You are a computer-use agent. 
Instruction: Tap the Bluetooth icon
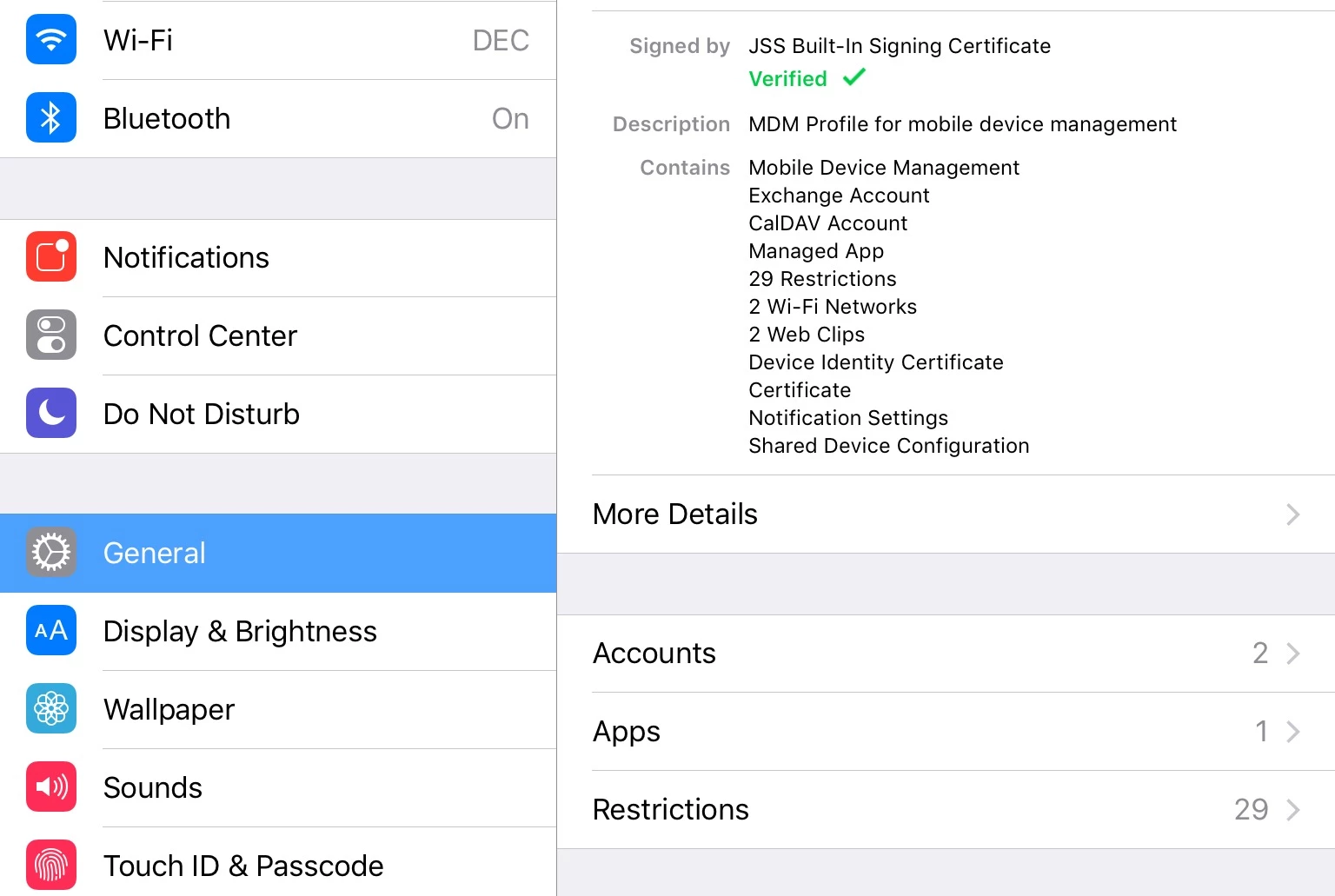click(51, 118)
